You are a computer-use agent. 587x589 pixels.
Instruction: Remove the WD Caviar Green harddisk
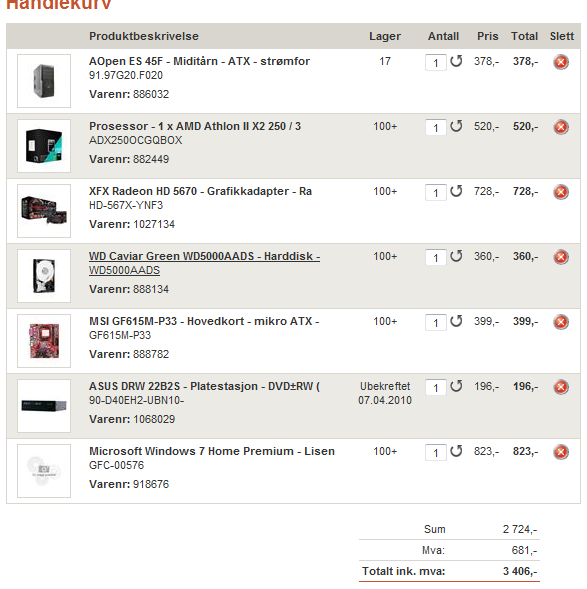[x=561, y=257]
